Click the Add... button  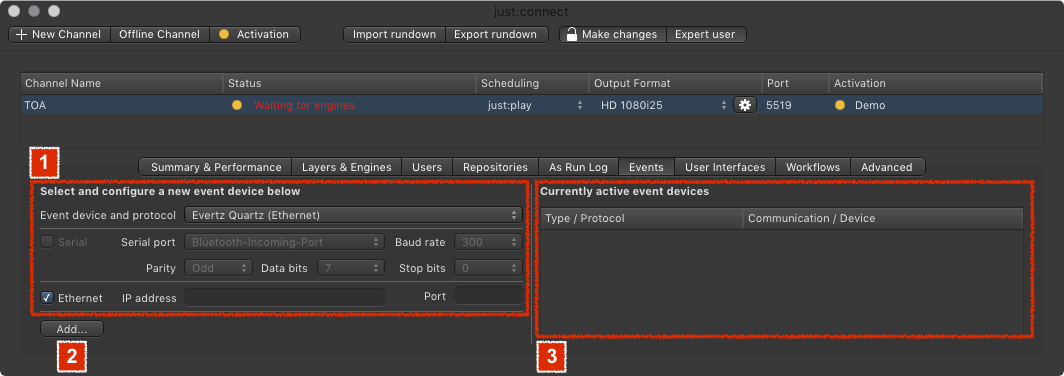point(72,328)
